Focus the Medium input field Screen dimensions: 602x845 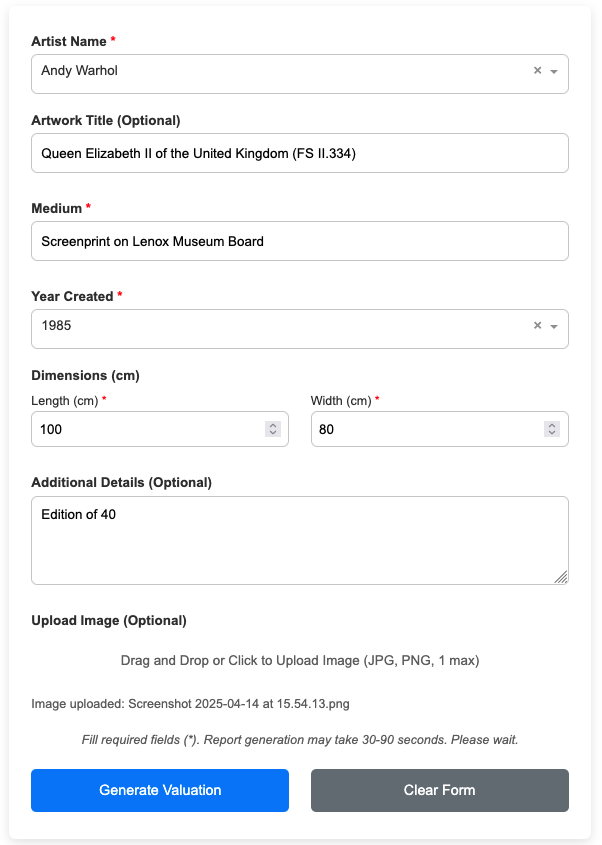pos(300,241)
